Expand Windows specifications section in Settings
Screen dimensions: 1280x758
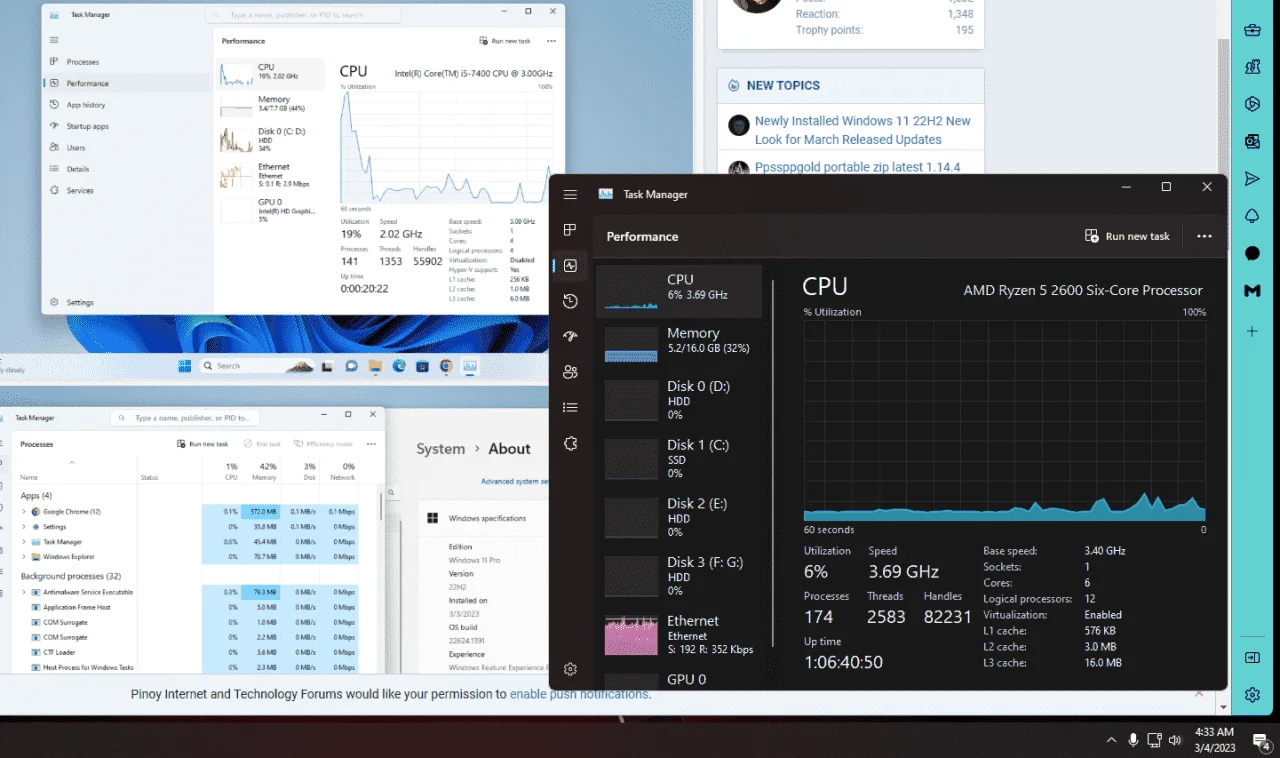[484, 518]
